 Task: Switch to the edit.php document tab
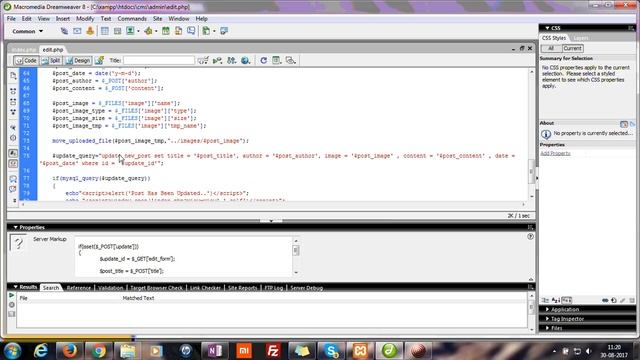53,49
